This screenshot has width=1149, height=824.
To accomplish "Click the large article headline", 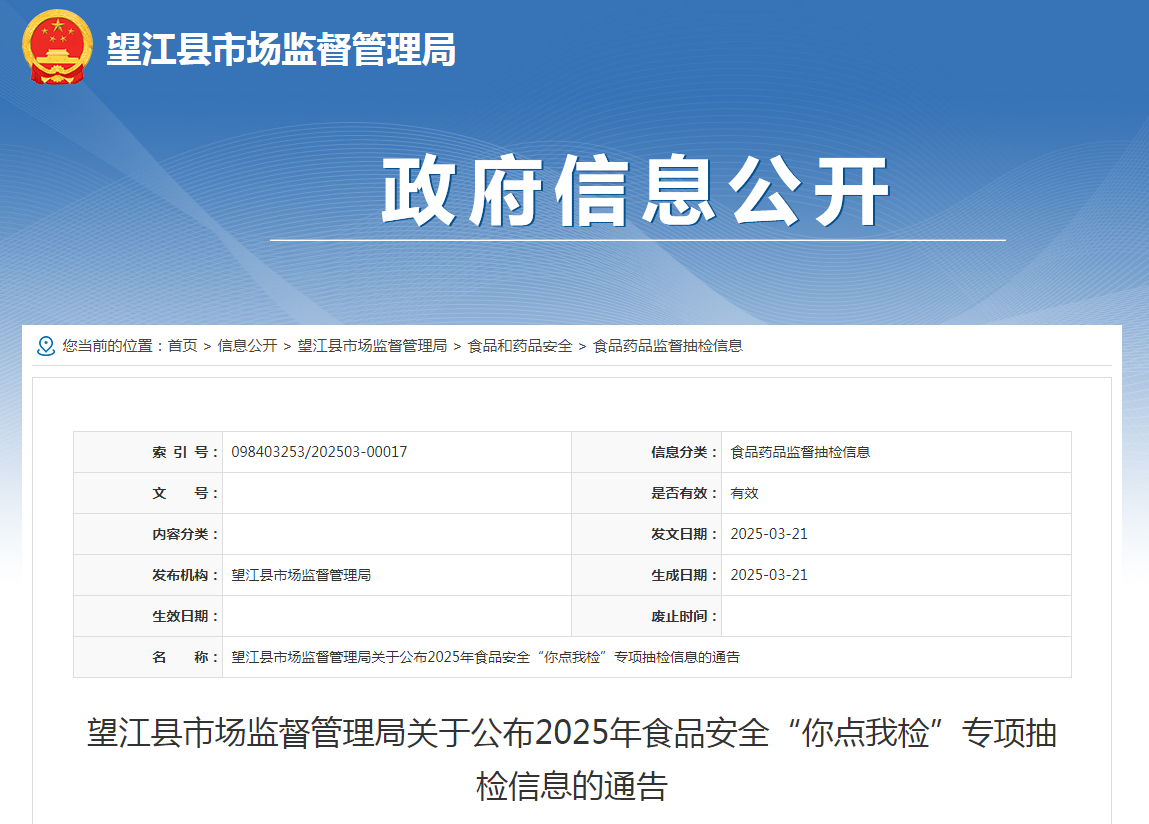I will pyautogui.click(x=572, y=759).
